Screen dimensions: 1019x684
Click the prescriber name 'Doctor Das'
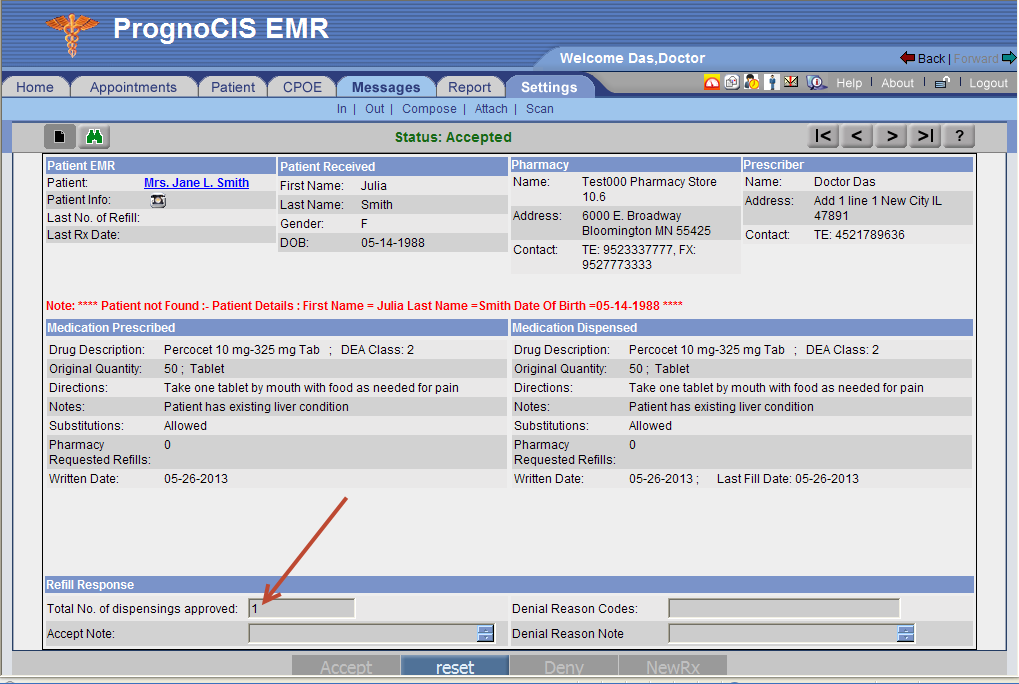click(844, 182)
